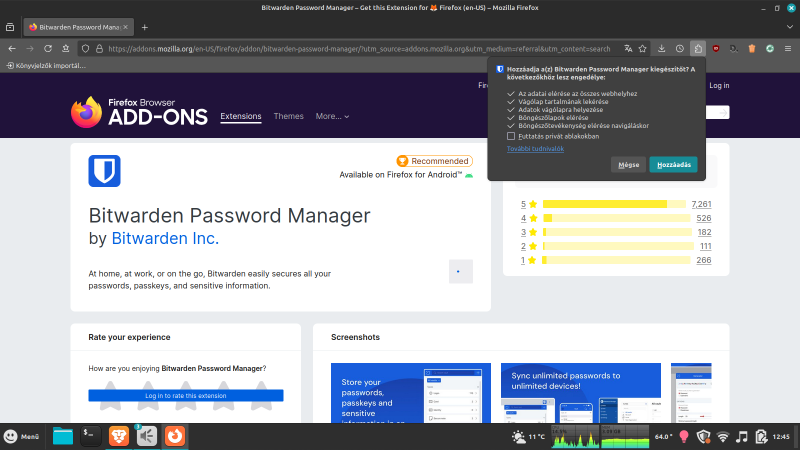Click the speaker app icon in taskbar

pos(147,436)
